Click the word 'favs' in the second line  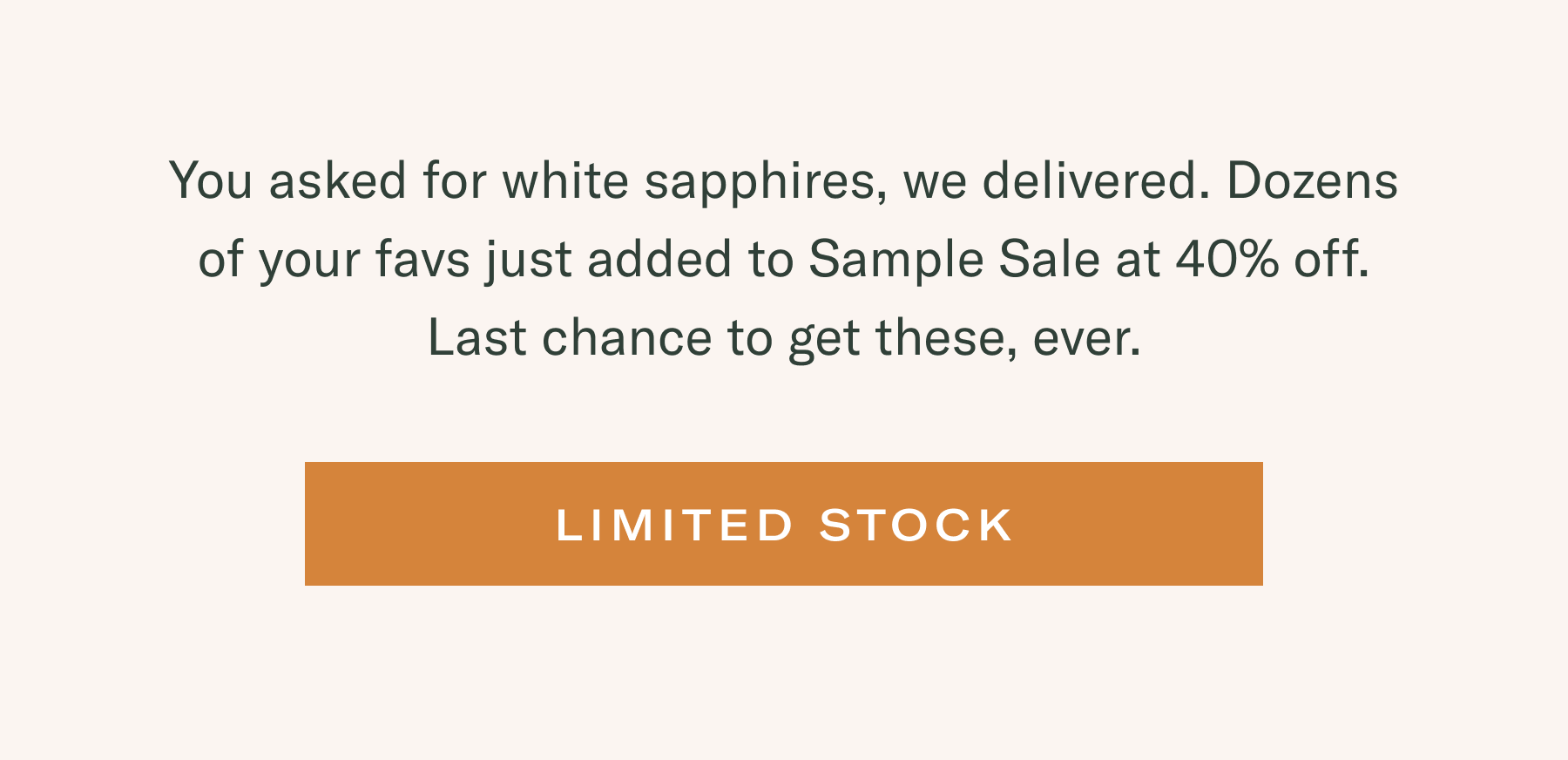(x=423, y=259)
